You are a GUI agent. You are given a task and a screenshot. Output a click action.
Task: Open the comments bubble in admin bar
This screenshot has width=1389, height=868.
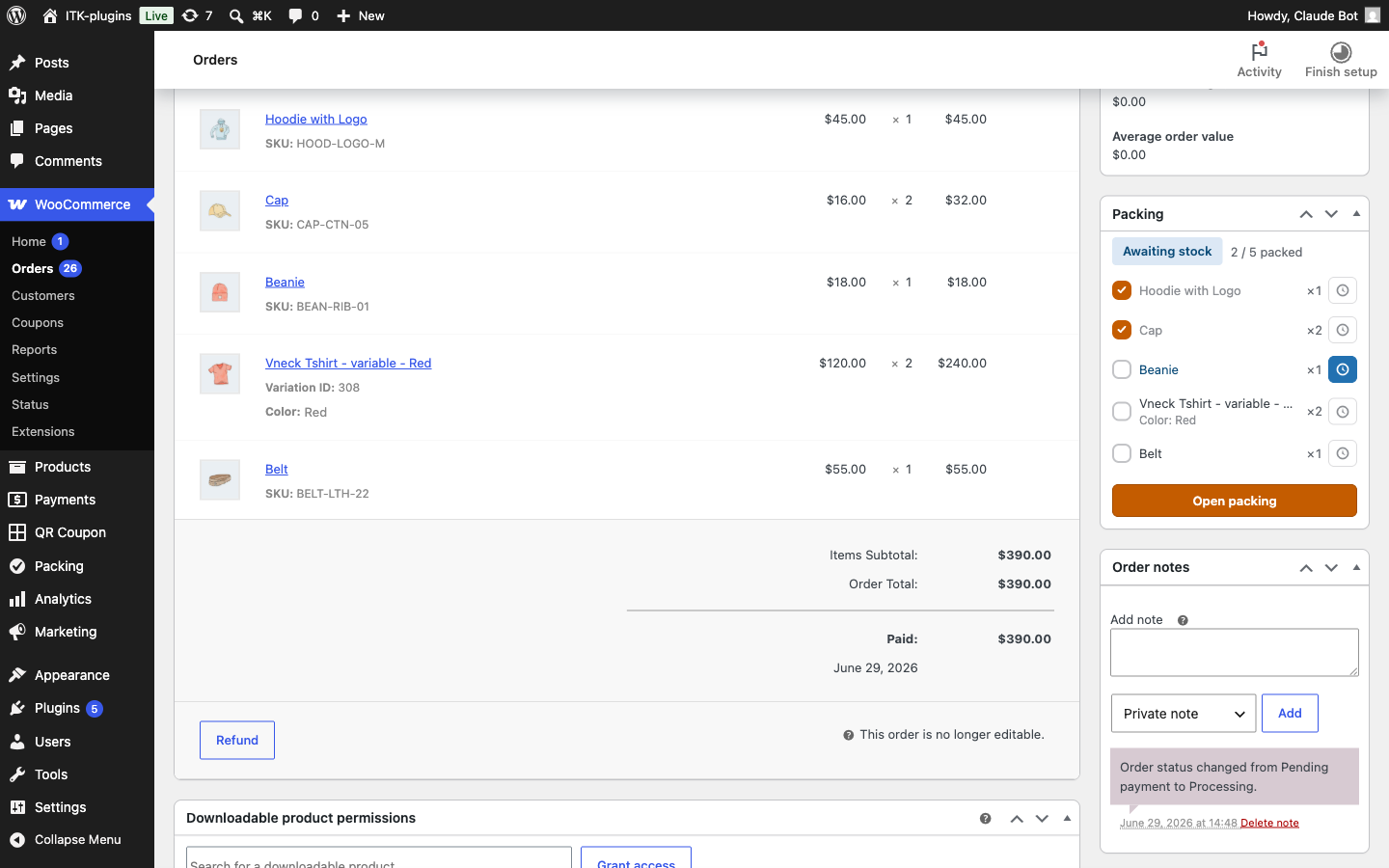coord(295,15)
